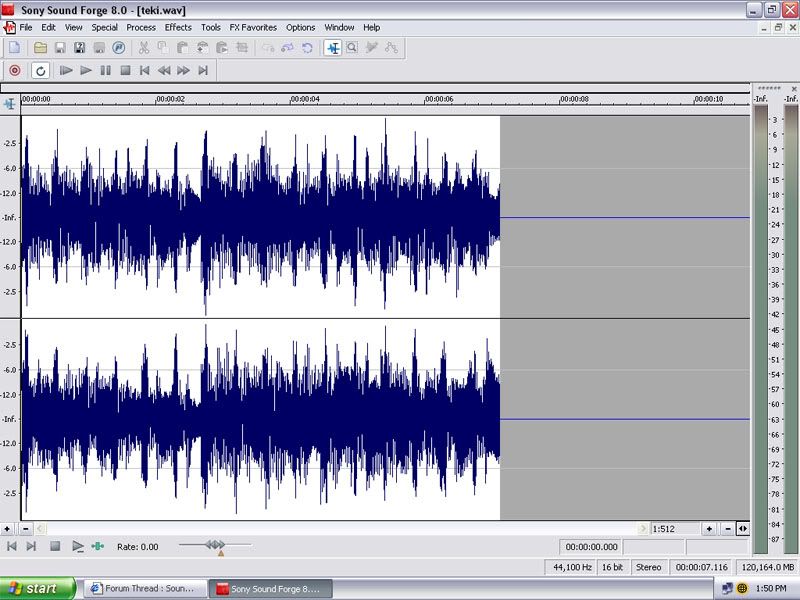Image resolution: width=800 pixels, height=600 pixels.
Task: Click the New file icon in toolbar
Action: (14, 47)
